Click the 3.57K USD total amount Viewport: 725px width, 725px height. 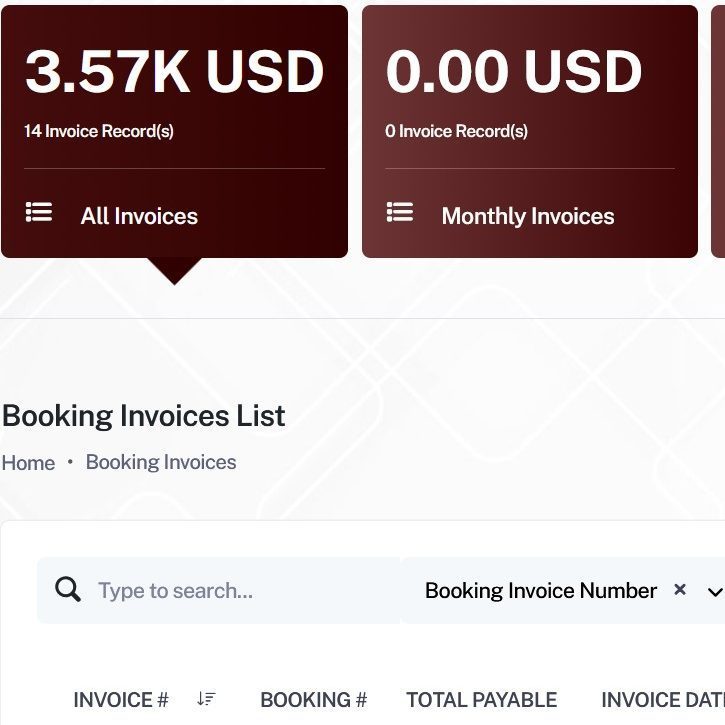tap(175, 72)
